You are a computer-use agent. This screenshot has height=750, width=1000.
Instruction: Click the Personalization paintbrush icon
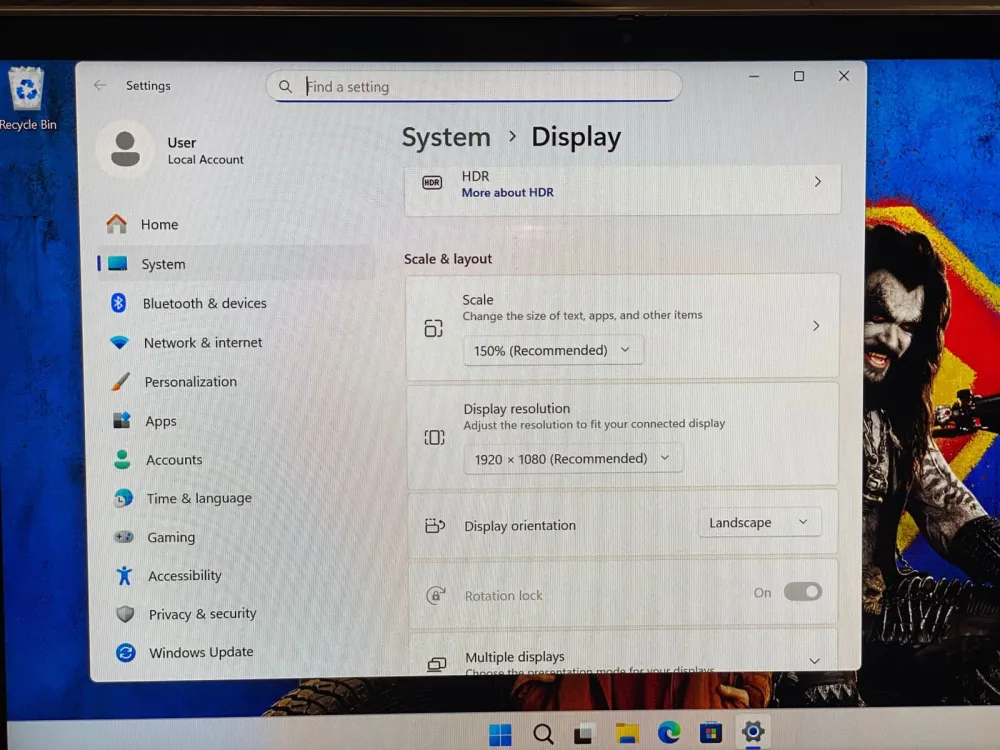click(x=121, y=381)
